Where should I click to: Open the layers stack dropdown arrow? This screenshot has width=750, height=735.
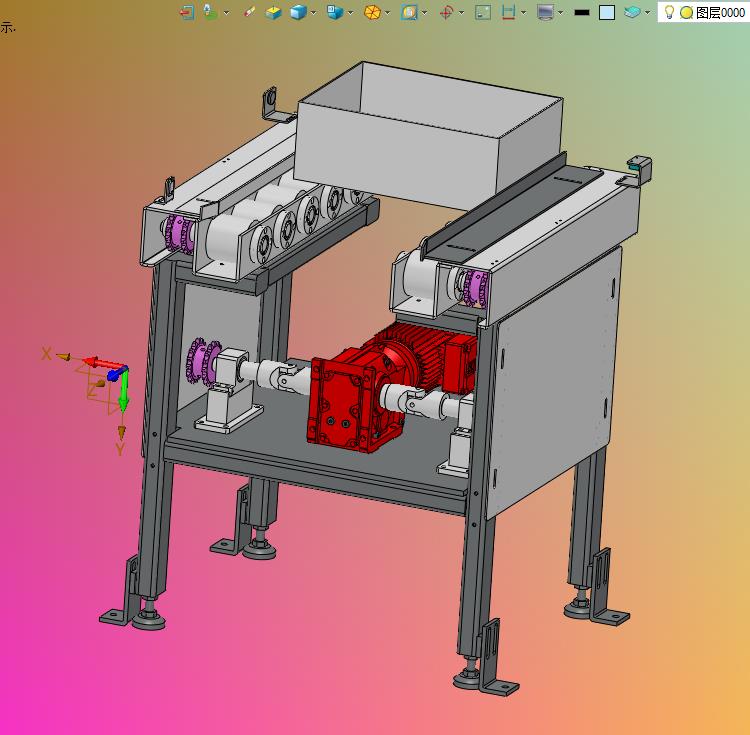tap(648, 13)
